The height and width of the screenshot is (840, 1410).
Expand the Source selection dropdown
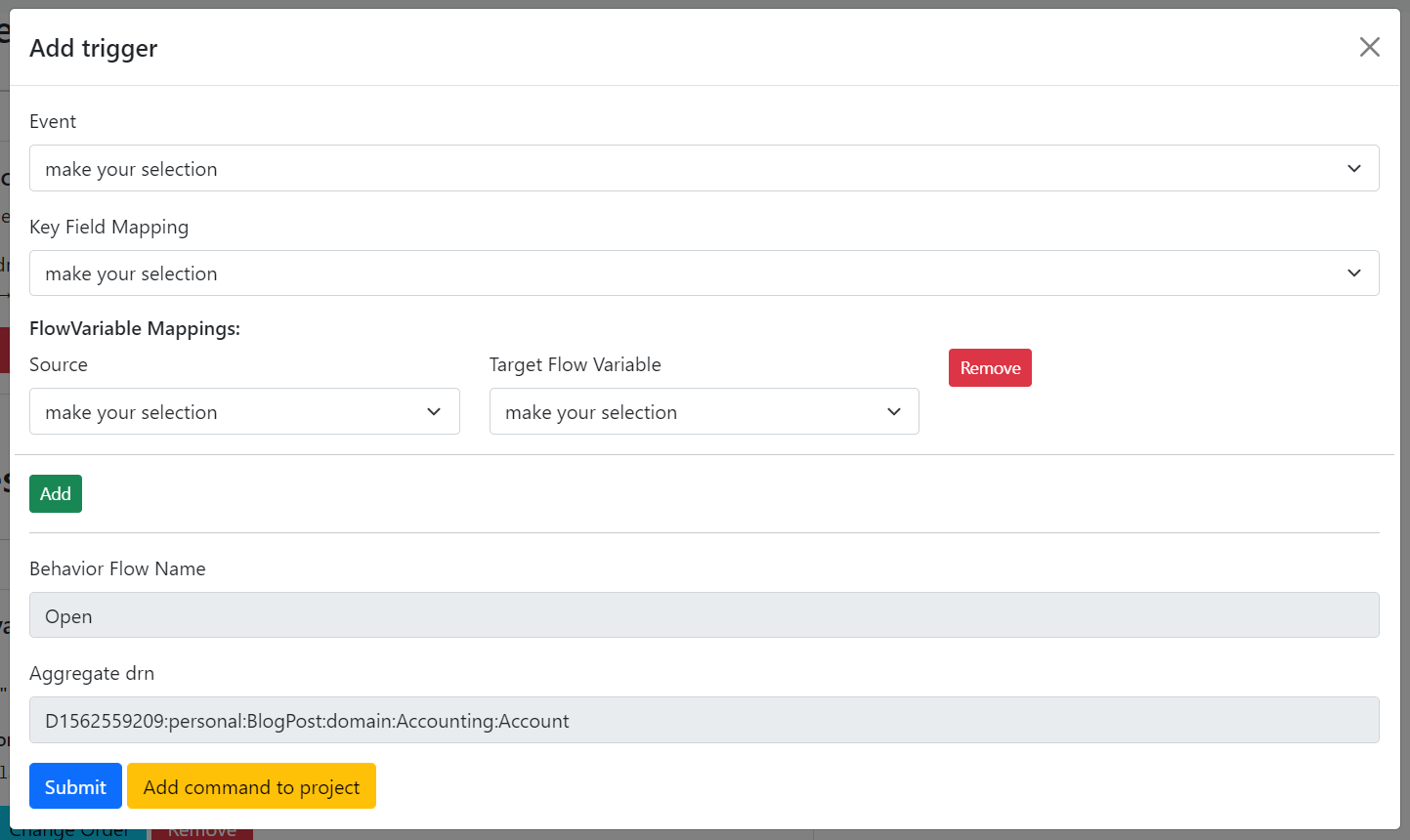pos(244,411)
